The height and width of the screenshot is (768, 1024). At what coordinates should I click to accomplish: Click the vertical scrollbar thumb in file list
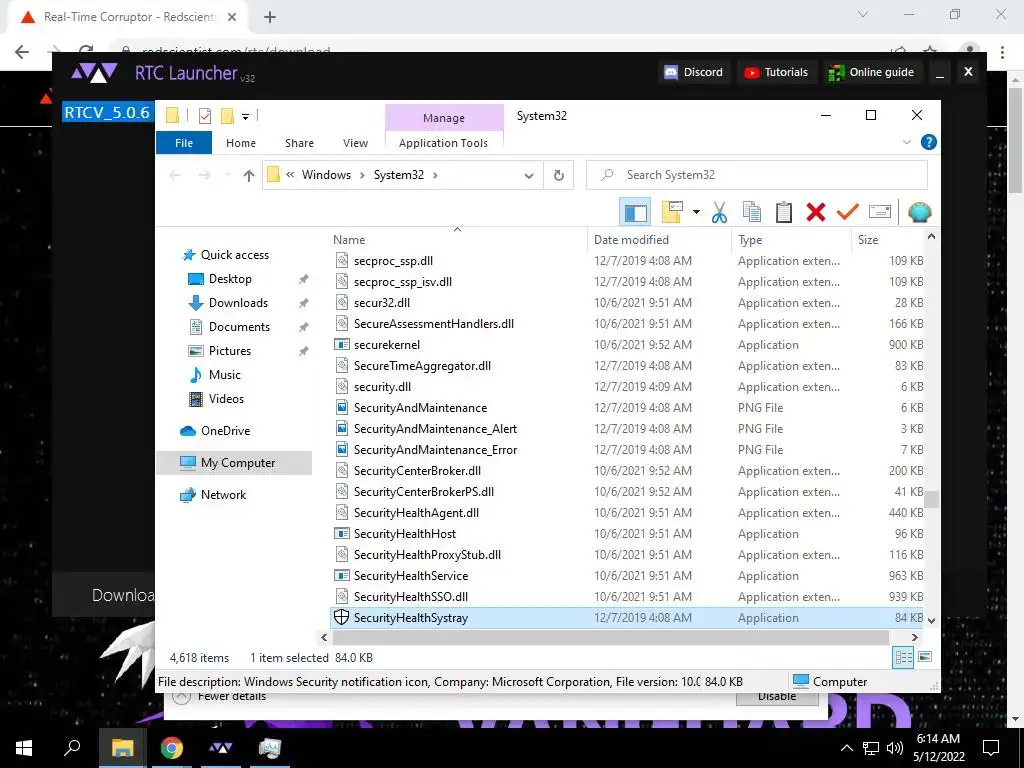point(931,499)
